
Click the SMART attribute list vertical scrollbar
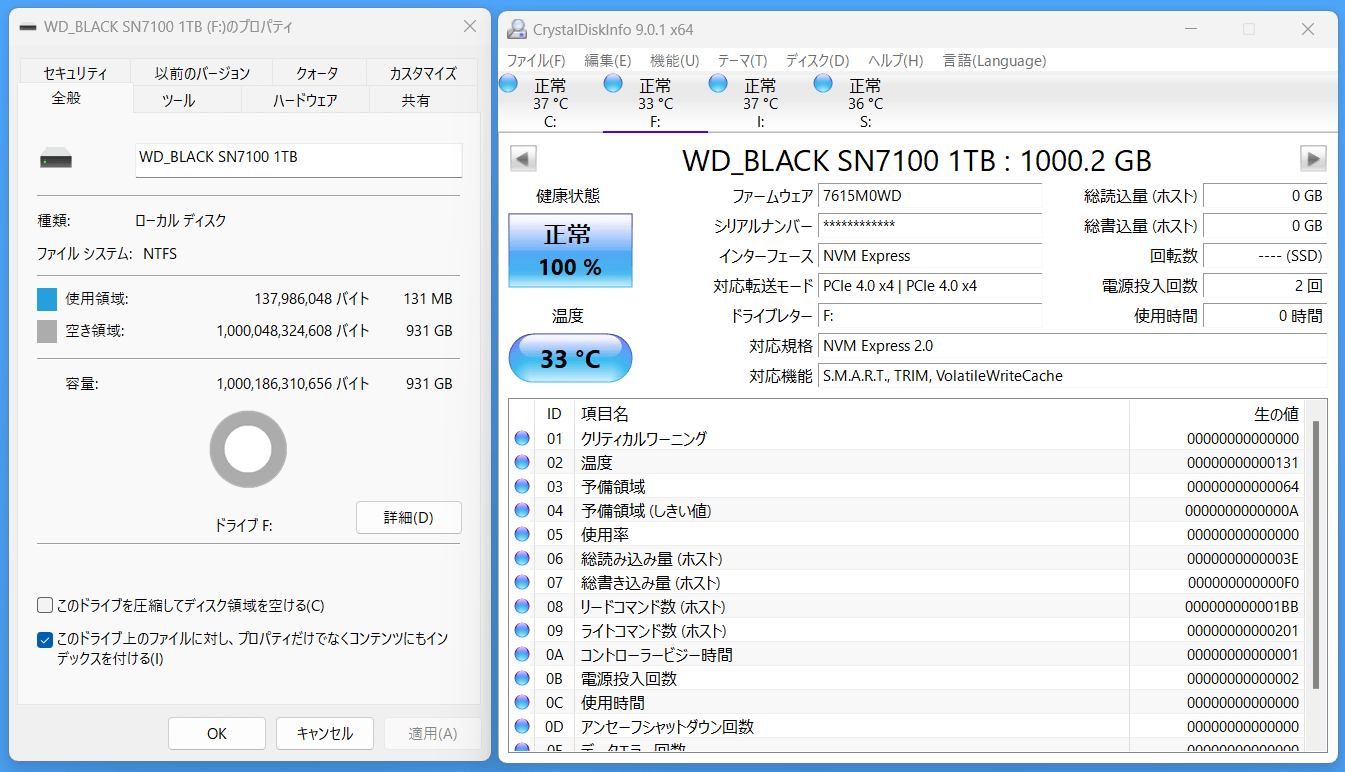[1316, 555]
